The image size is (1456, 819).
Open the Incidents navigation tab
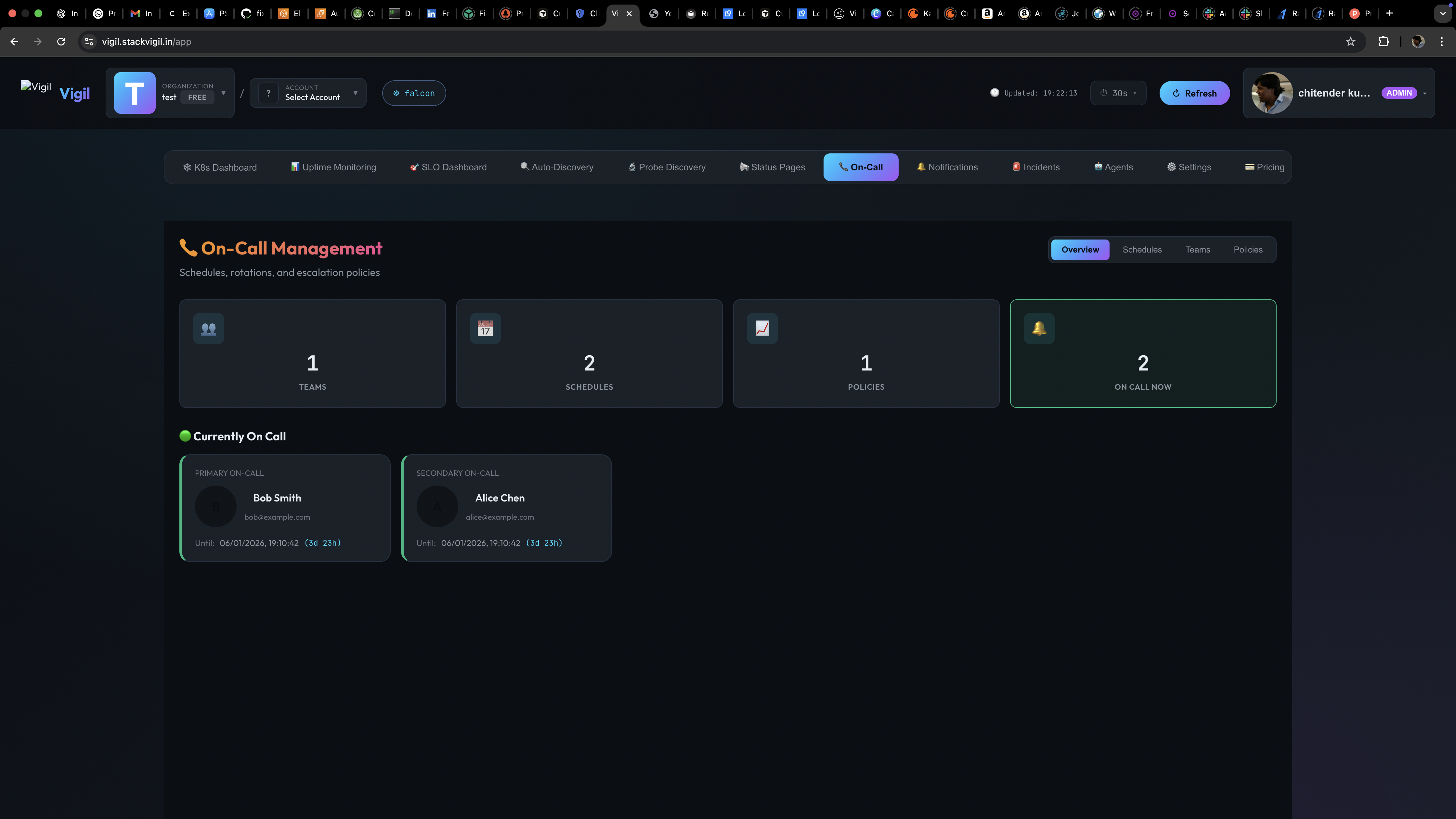tap(1035, 167)
